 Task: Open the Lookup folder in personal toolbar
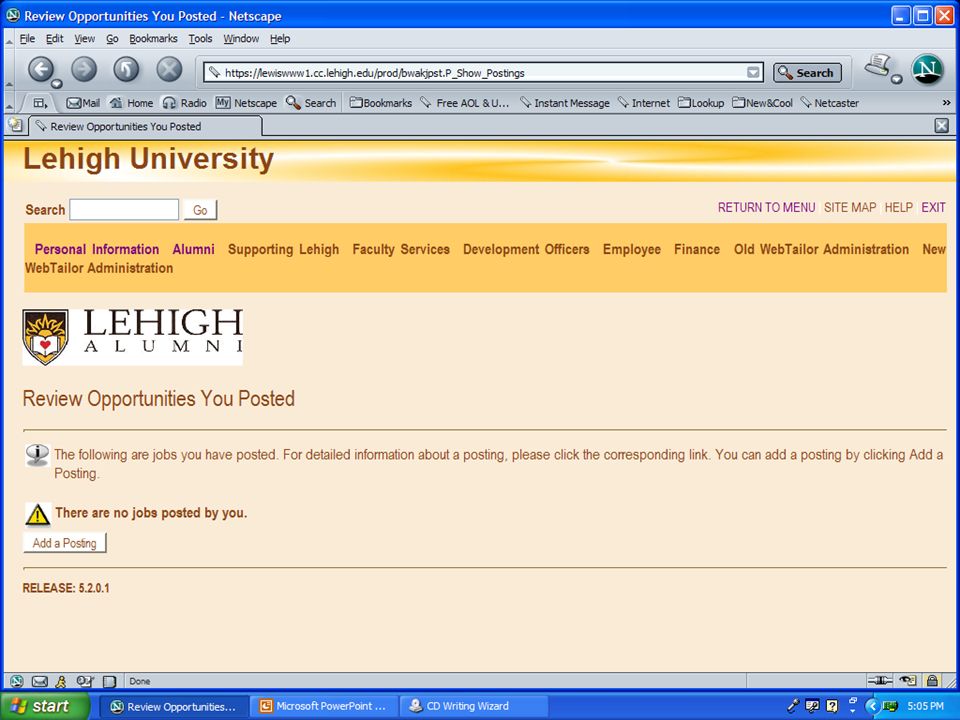(x=701, y=103)
